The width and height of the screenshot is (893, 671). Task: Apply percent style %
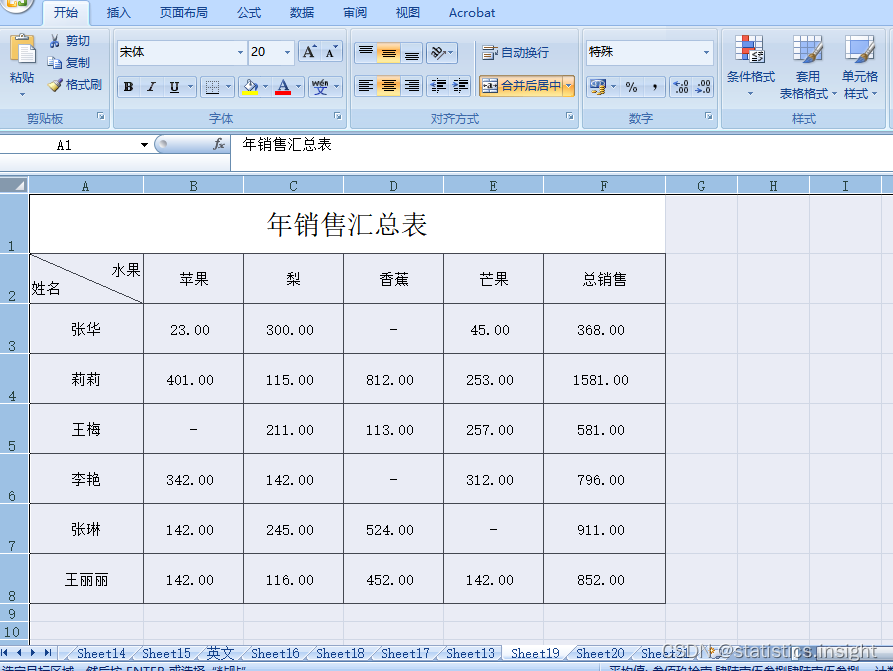pos(631,87)
